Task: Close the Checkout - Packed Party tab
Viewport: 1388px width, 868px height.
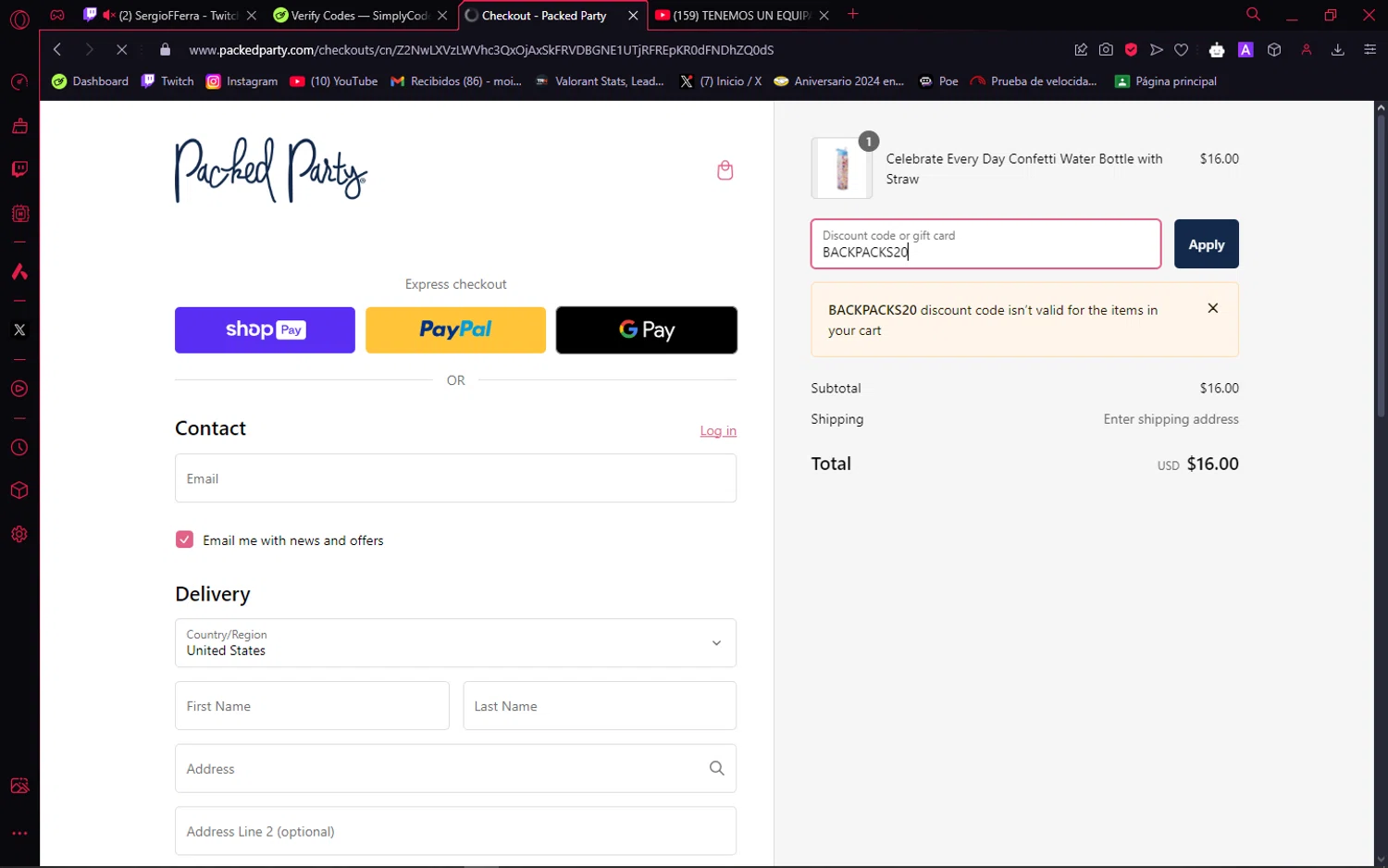Action: 633,16
